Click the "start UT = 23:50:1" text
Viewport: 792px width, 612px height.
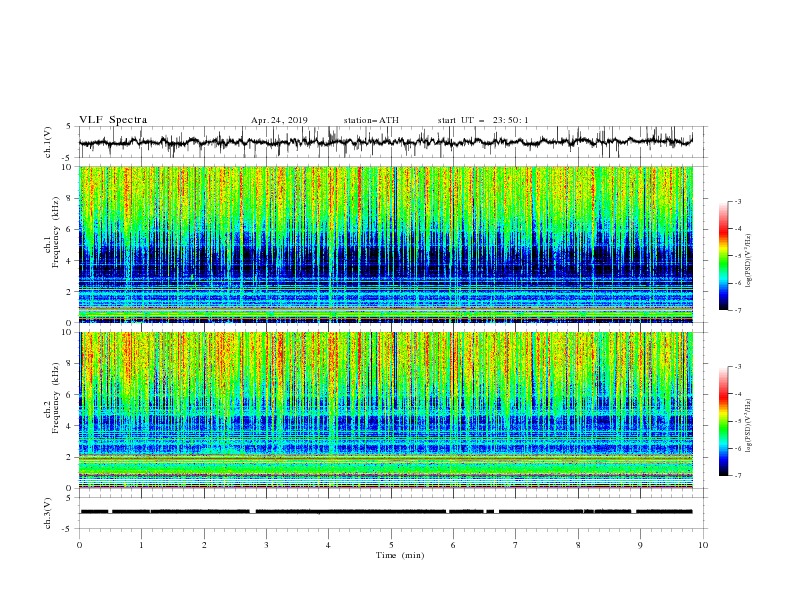483,120
